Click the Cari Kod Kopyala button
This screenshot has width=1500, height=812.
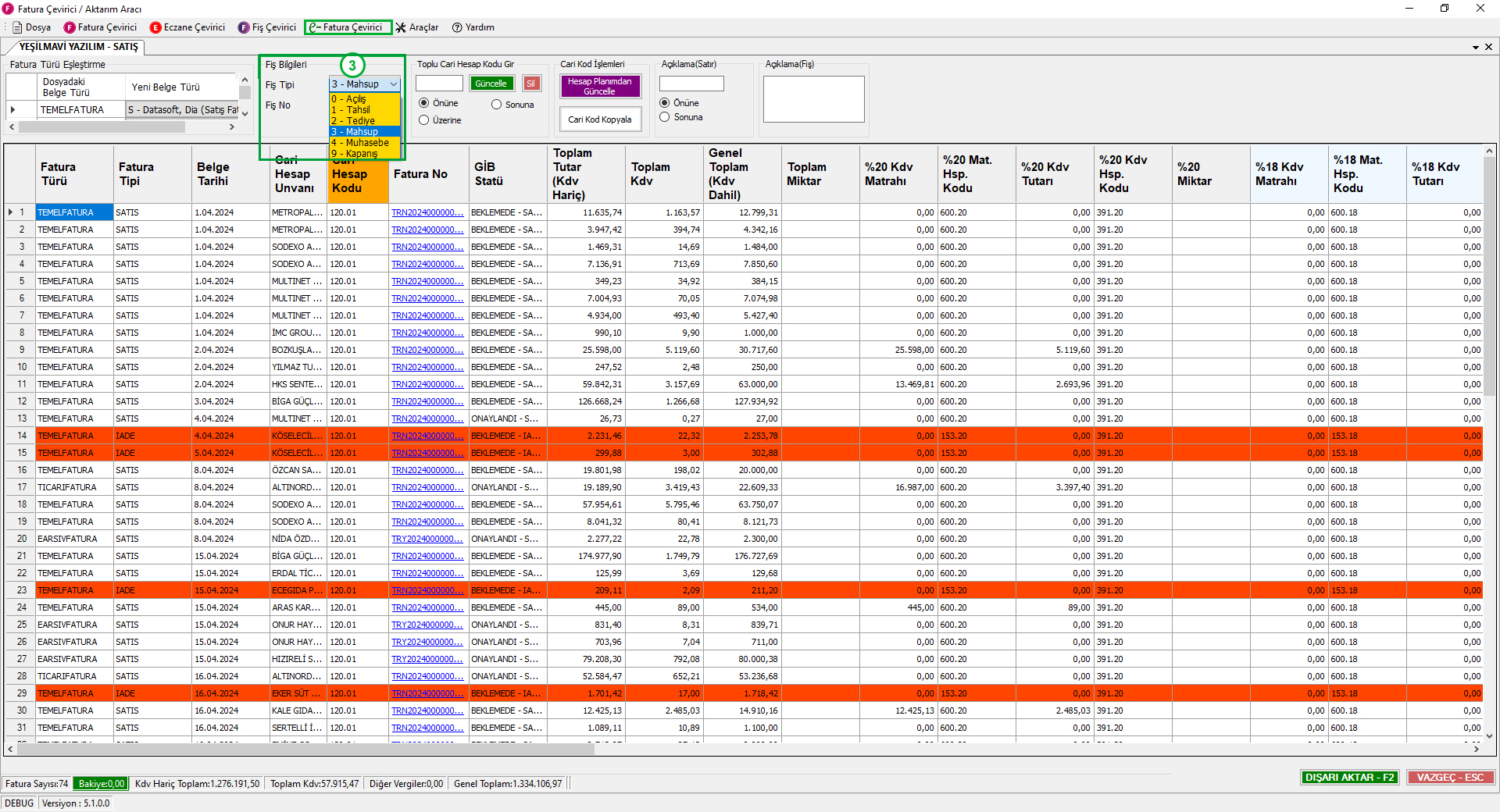(600, 119)
